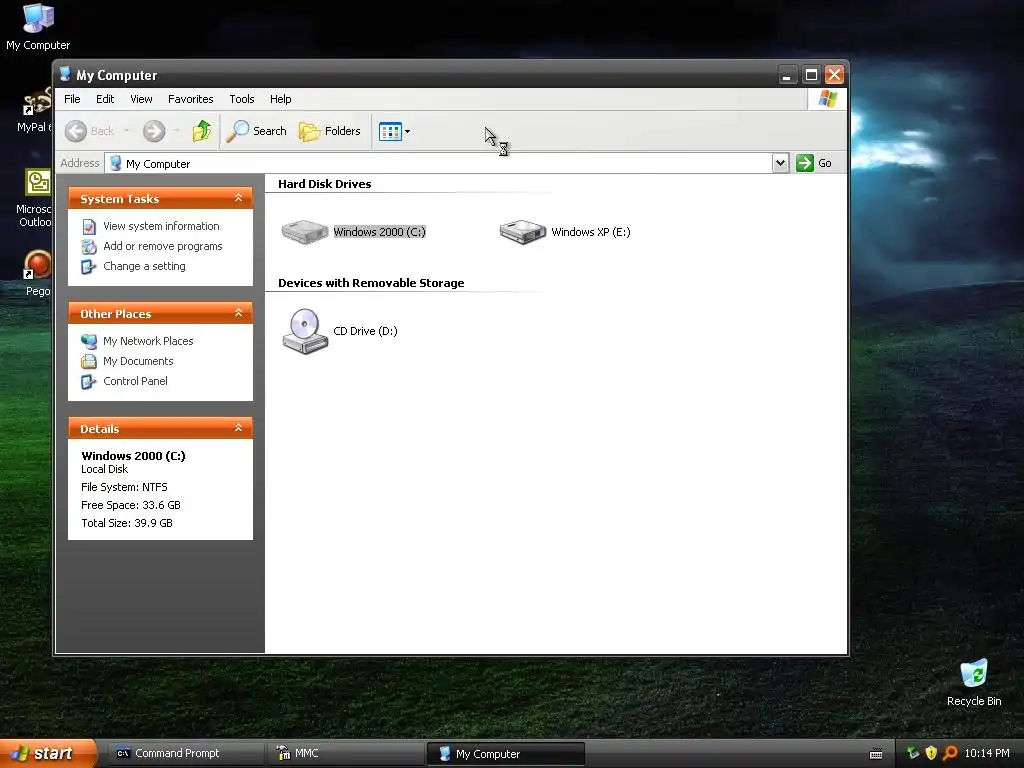Open the Edit menu

point(105,99)
